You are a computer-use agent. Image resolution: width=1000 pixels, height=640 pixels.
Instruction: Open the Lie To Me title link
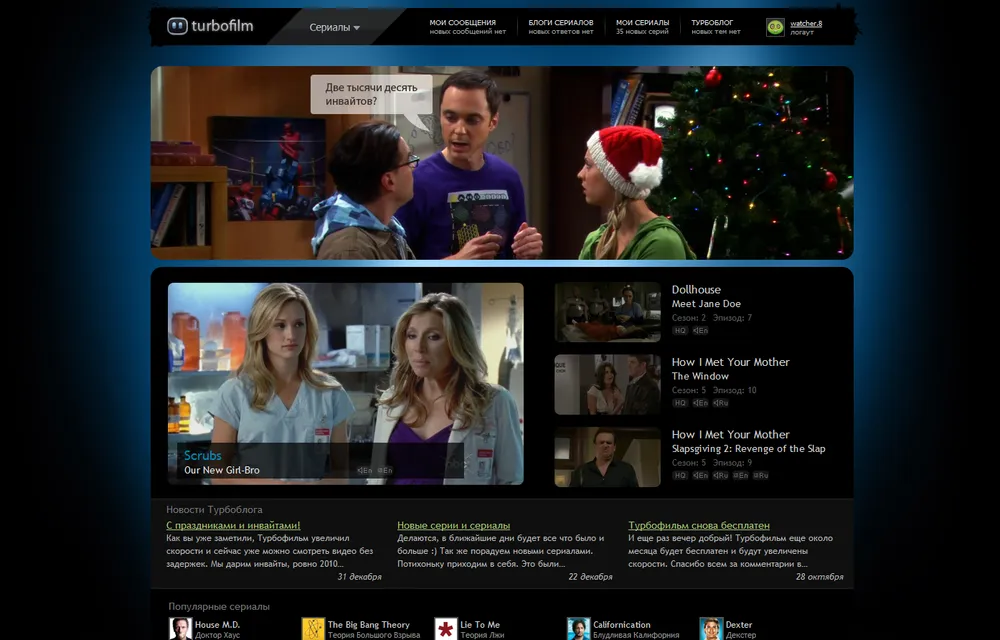pyautogui.click(x=480, y=625)
